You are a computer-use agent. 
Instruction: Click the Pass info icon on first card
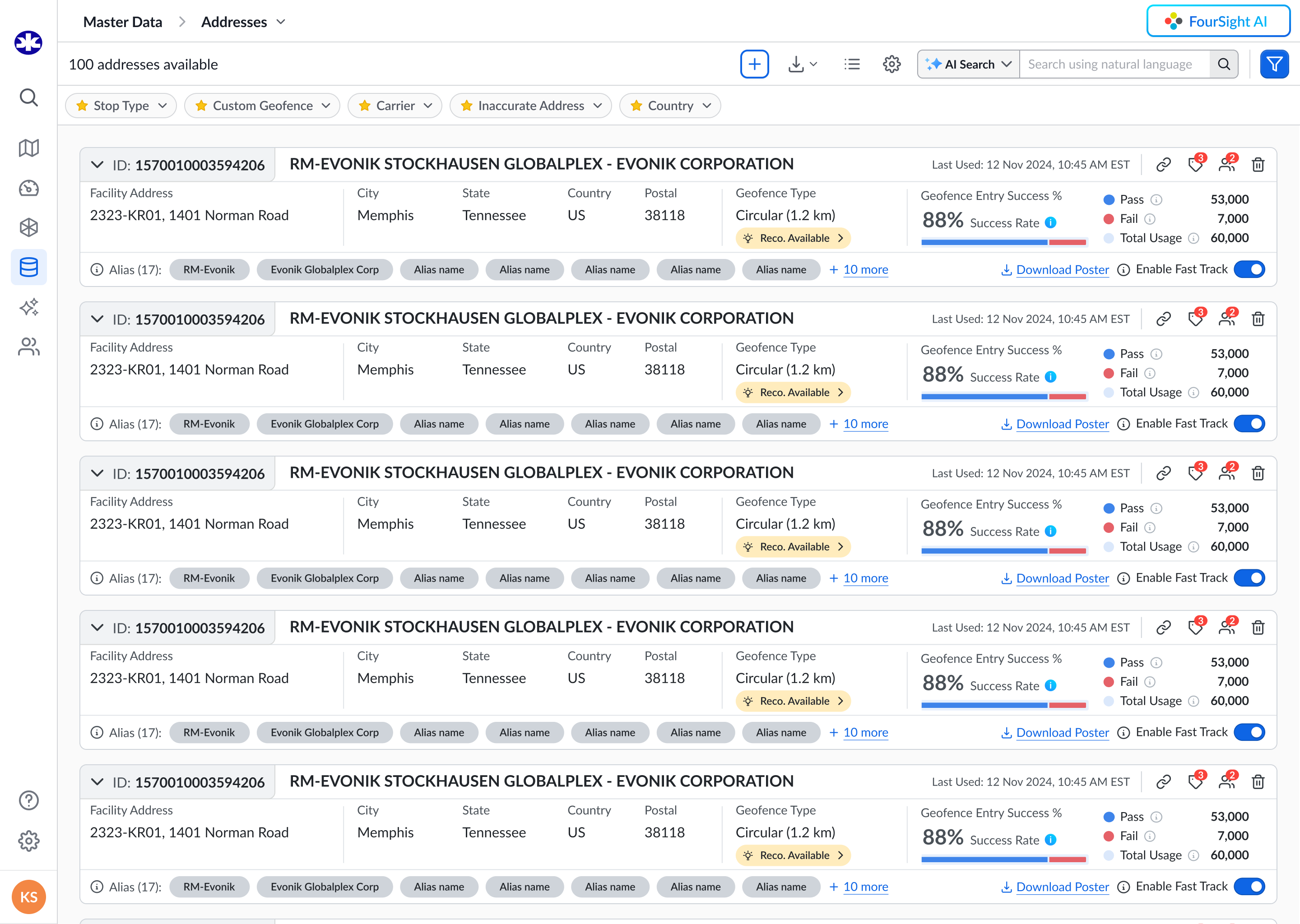1156,200
